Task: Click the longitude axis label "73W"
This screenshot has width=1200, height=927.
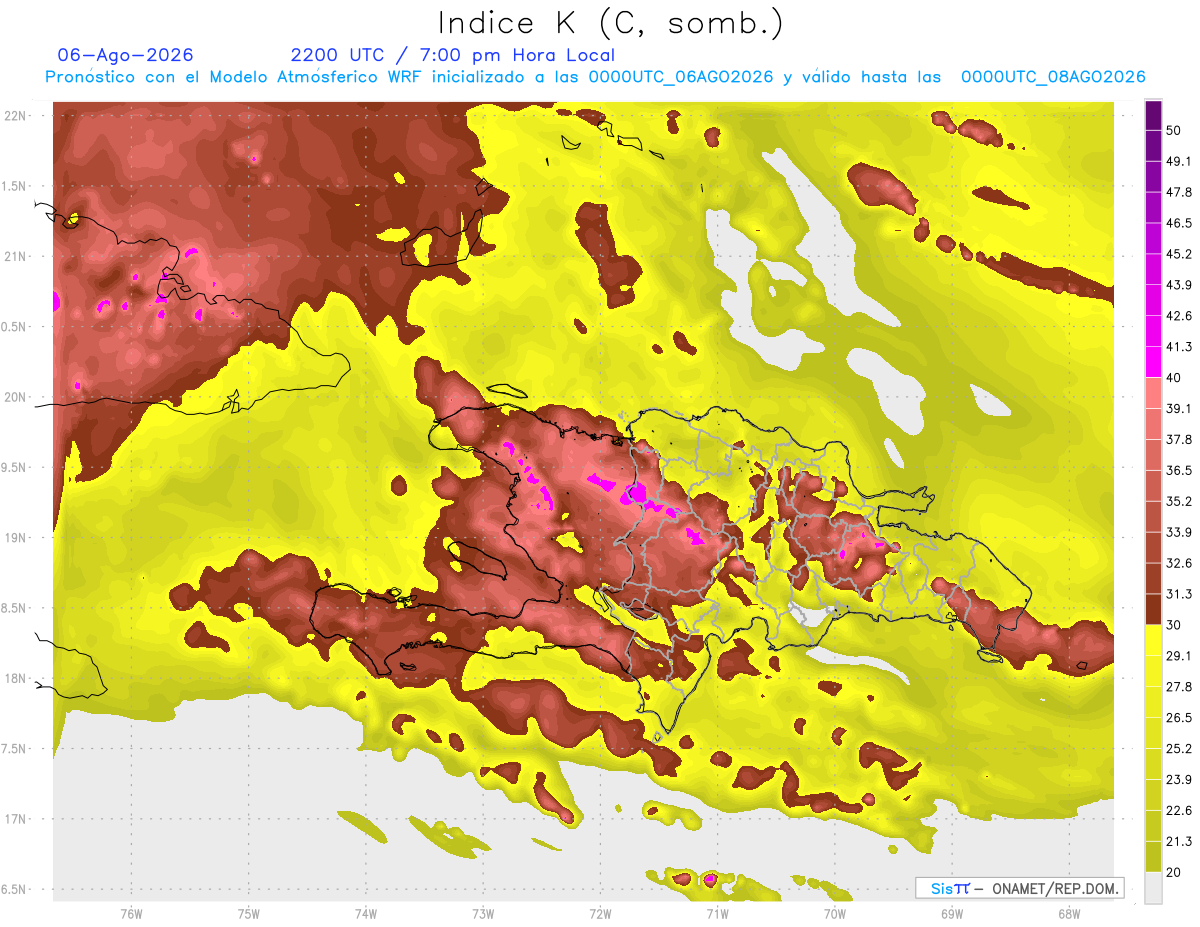Action: 483,914
